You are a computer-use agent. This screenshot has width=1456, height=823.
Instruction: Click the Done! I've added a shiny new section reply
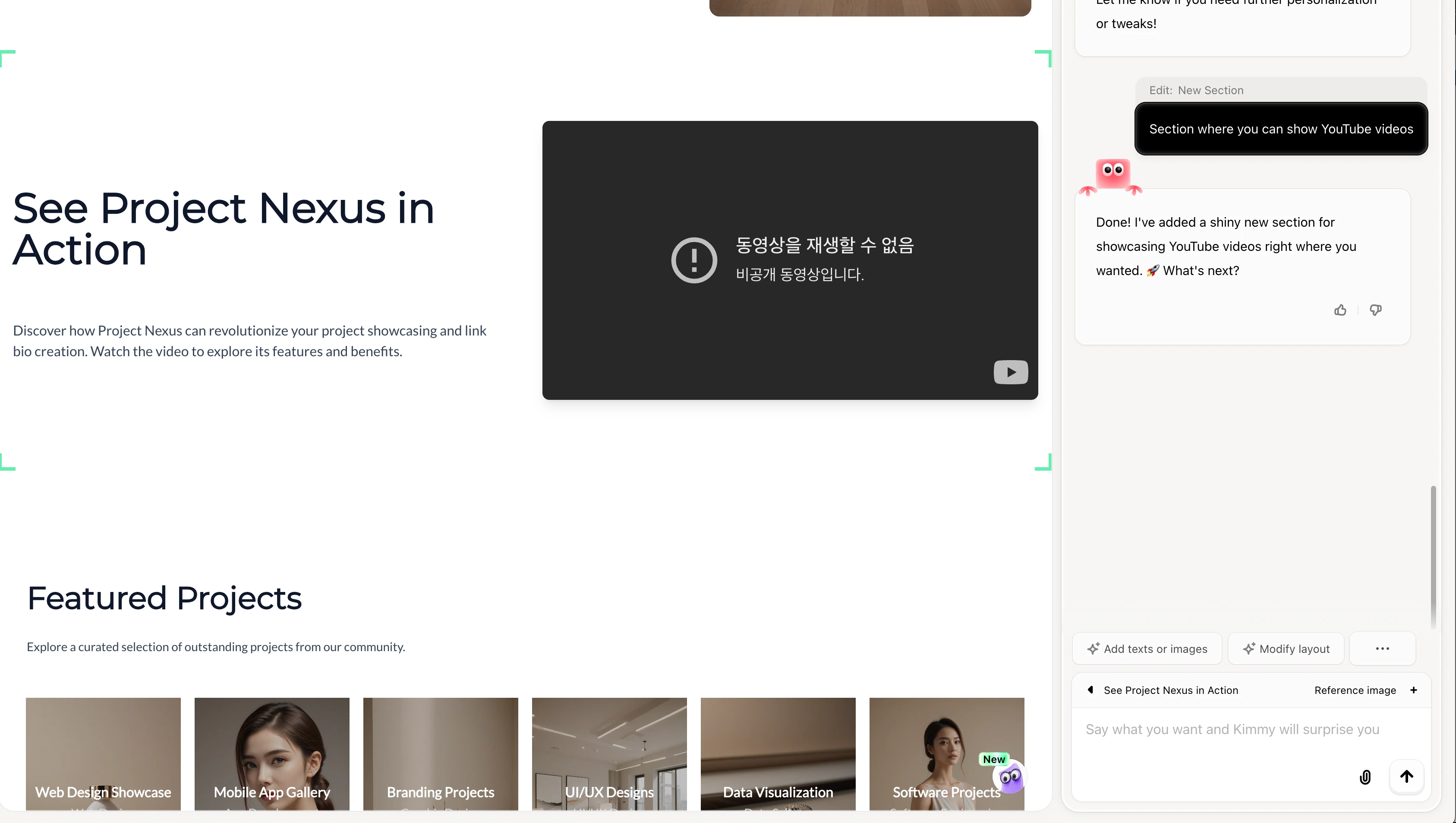[1226, 247]
